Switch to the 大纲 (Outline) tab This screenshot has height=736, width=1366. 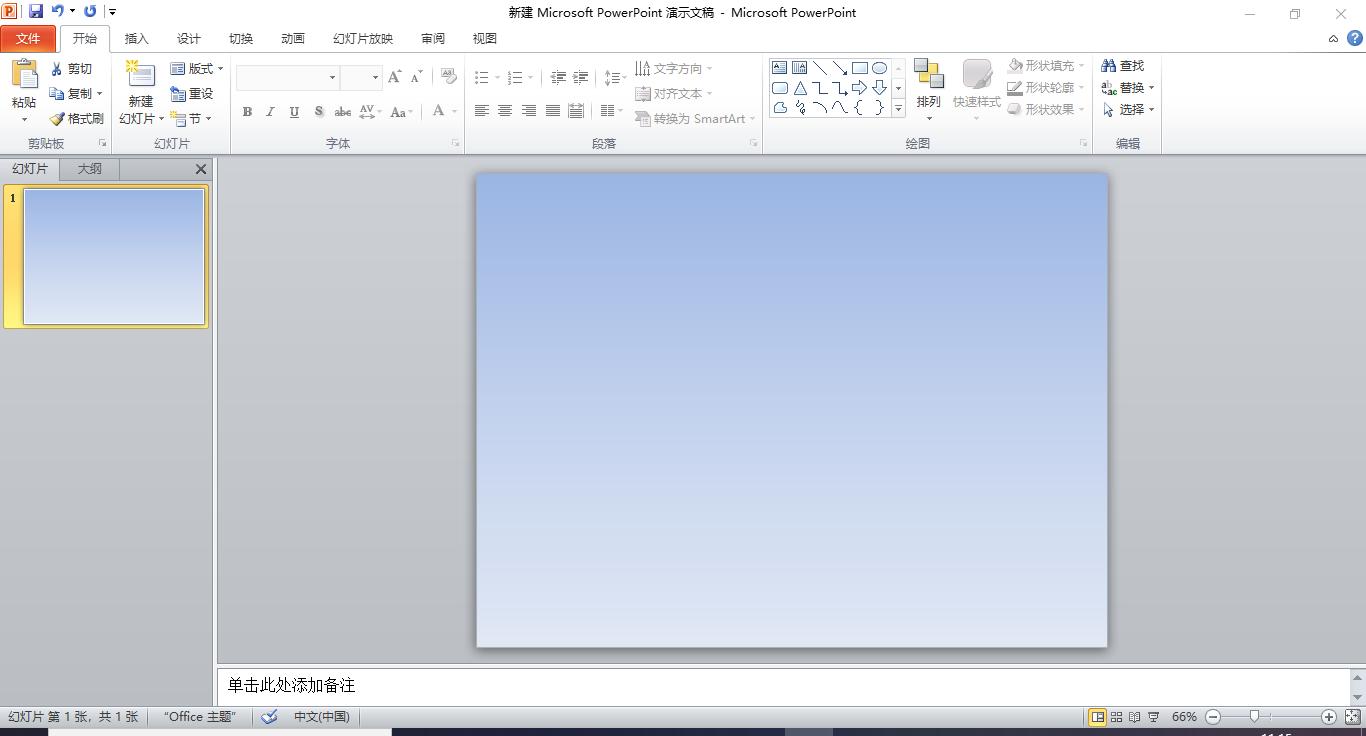[88, 168]
